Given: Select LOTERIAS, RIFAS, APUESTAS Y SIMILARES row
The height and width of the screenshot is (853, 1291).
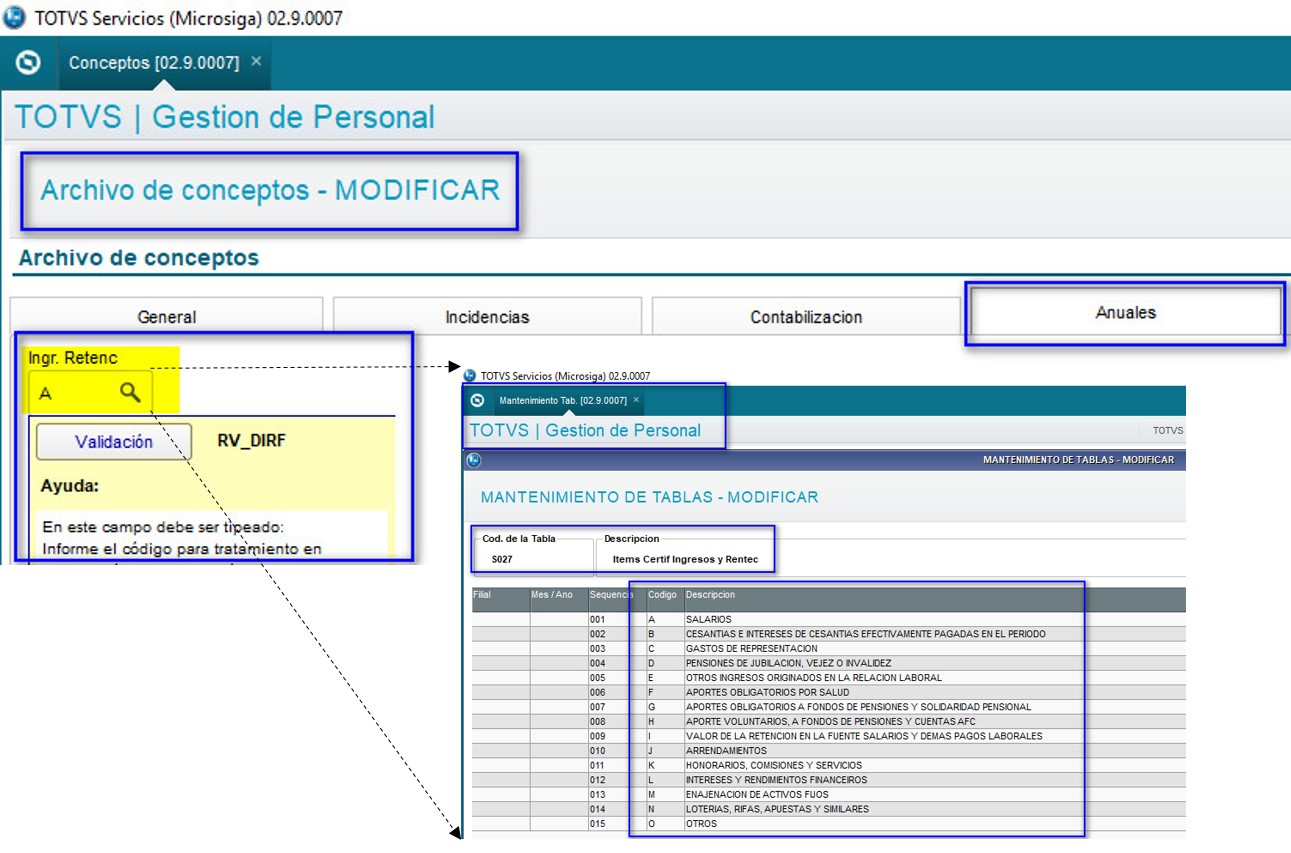Looking at the screenshot, I should 829,809.
